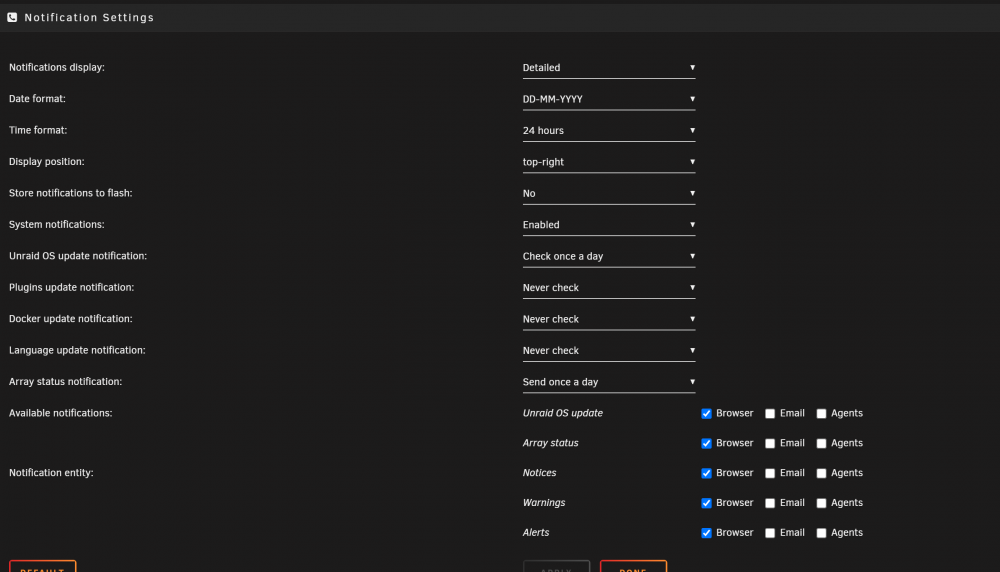Click the Notification Settings title text
The image size is (1000, 572).
click(x=89, y=18)
